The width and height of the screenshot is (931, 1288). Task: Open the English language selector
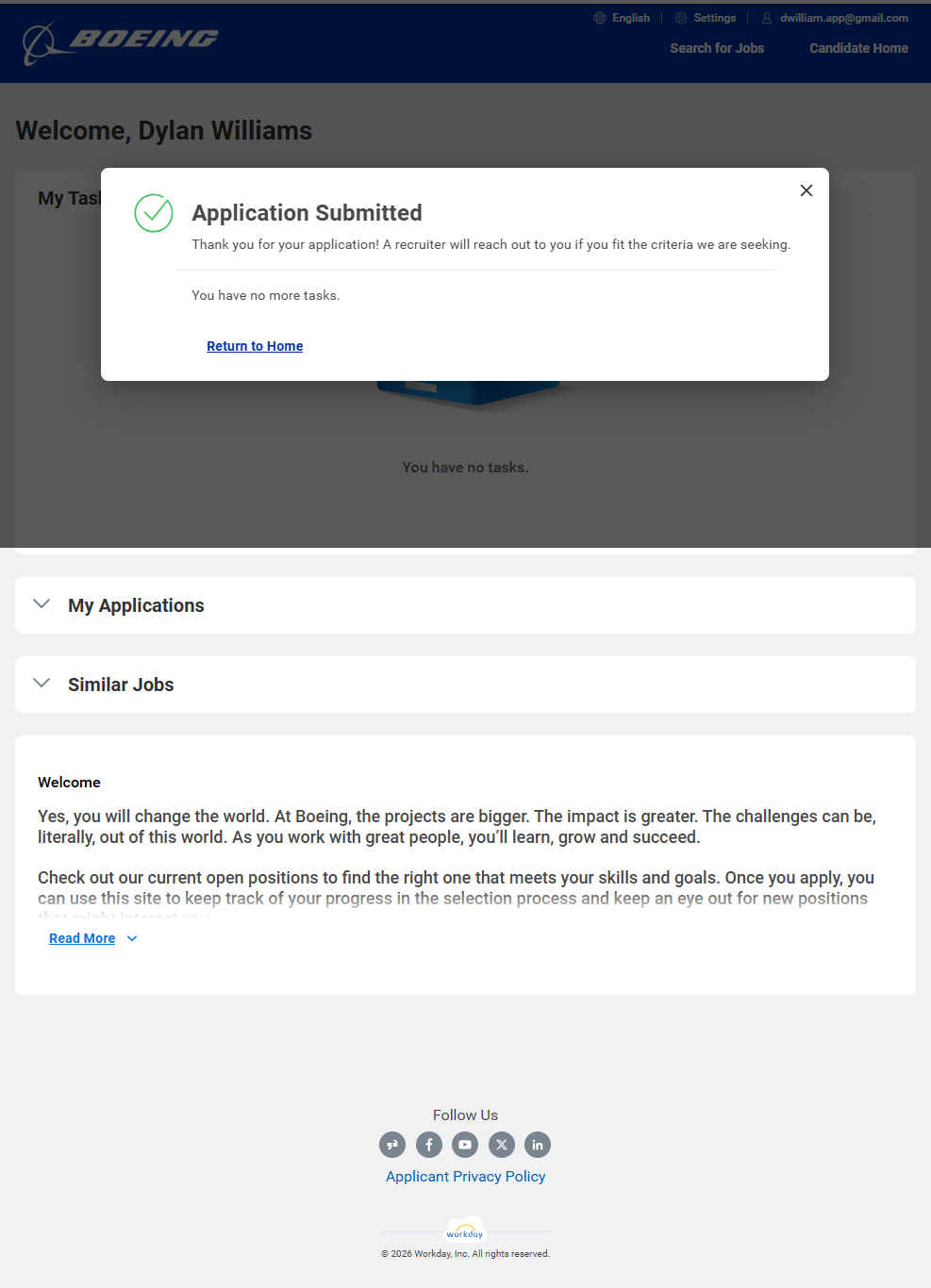(x=630, y=18)
